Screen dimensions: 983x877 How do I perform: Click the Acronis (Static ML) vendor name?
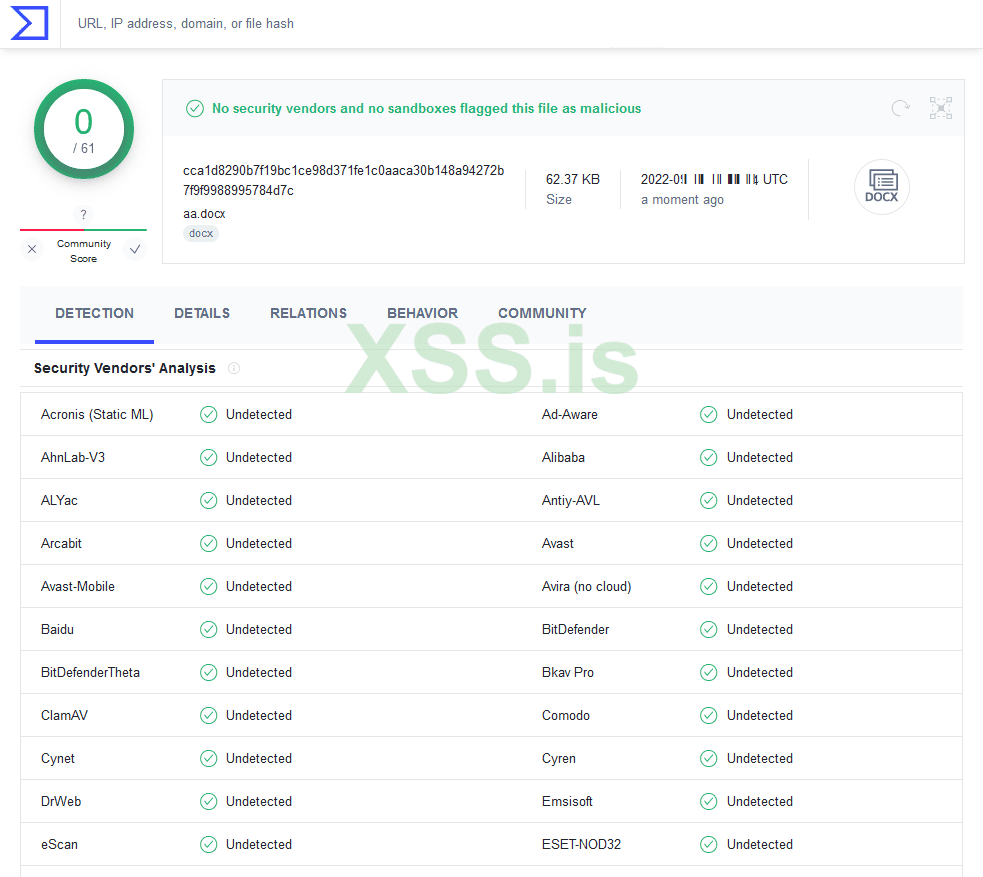pyautogui.click(x=97, y=414)
